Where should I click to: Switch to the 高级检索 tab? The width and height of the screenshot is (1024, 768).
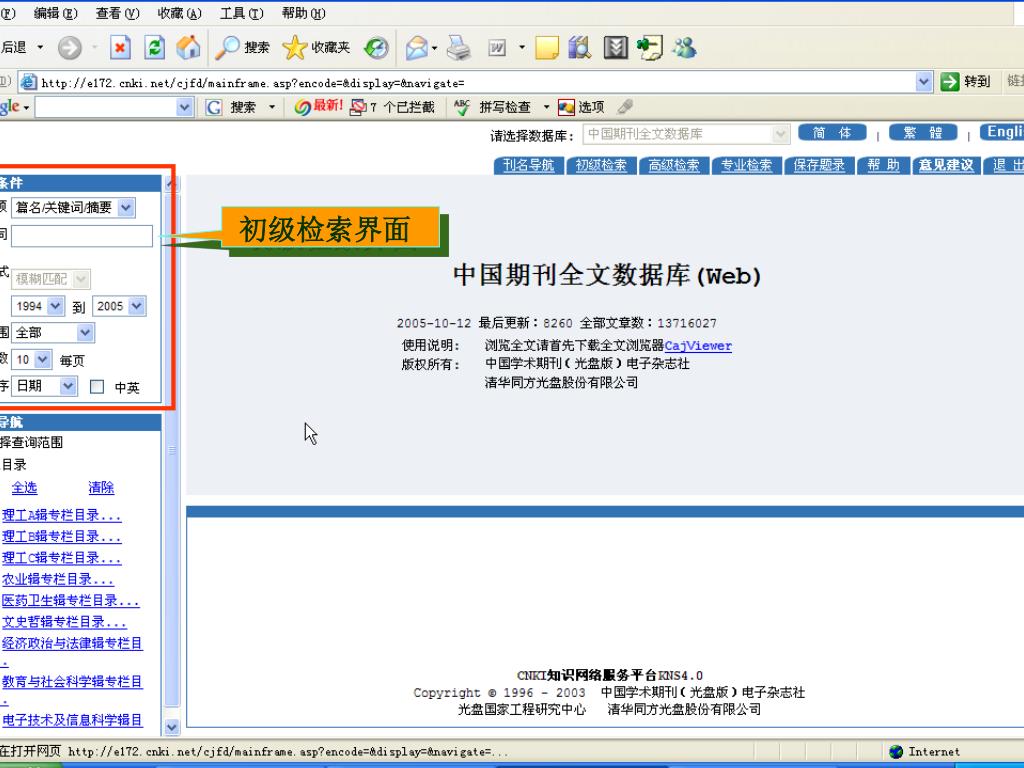coord(673,165)
